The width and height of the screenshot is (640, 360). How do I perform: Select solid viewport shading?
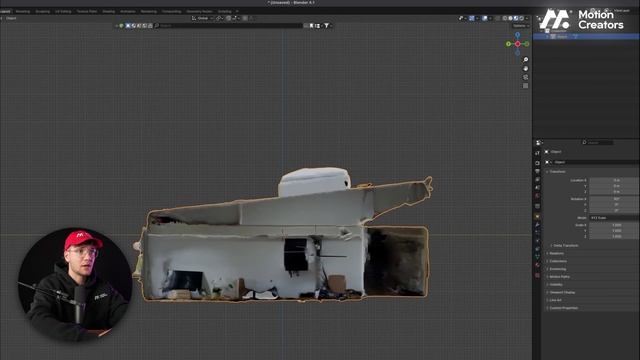[x=510, y=18]
